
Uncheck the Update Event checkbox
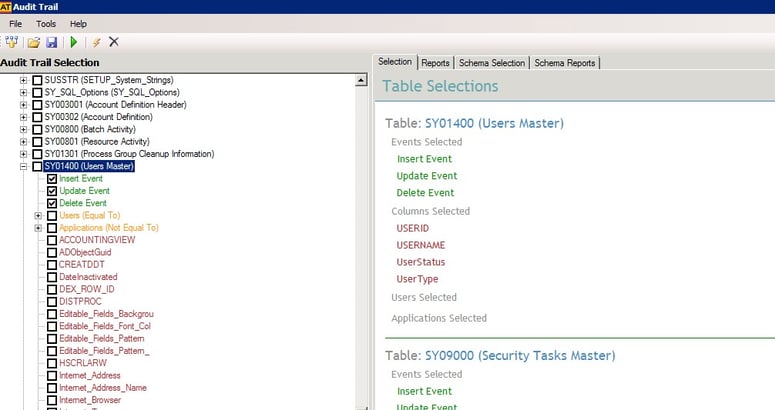[x=52, y=191]
